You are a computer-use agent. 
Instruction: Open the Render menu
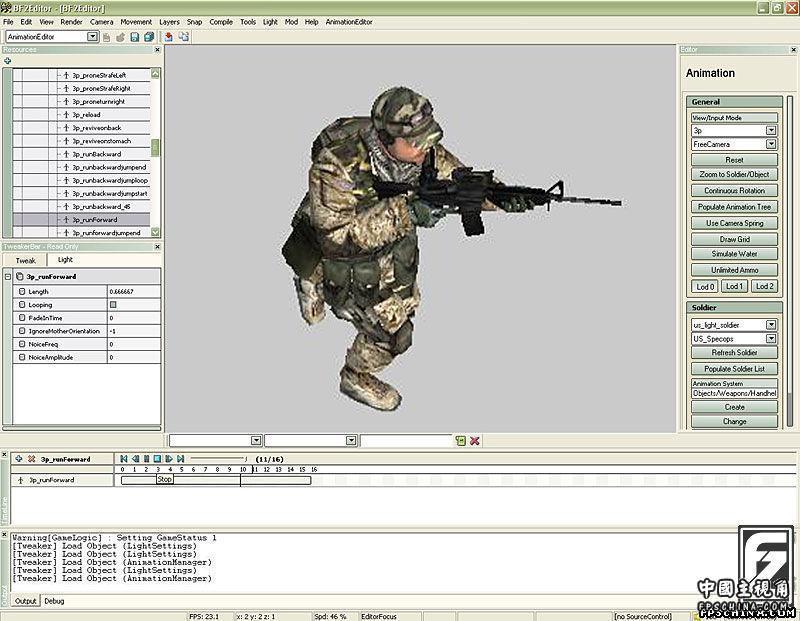click(x=71, y=22)
